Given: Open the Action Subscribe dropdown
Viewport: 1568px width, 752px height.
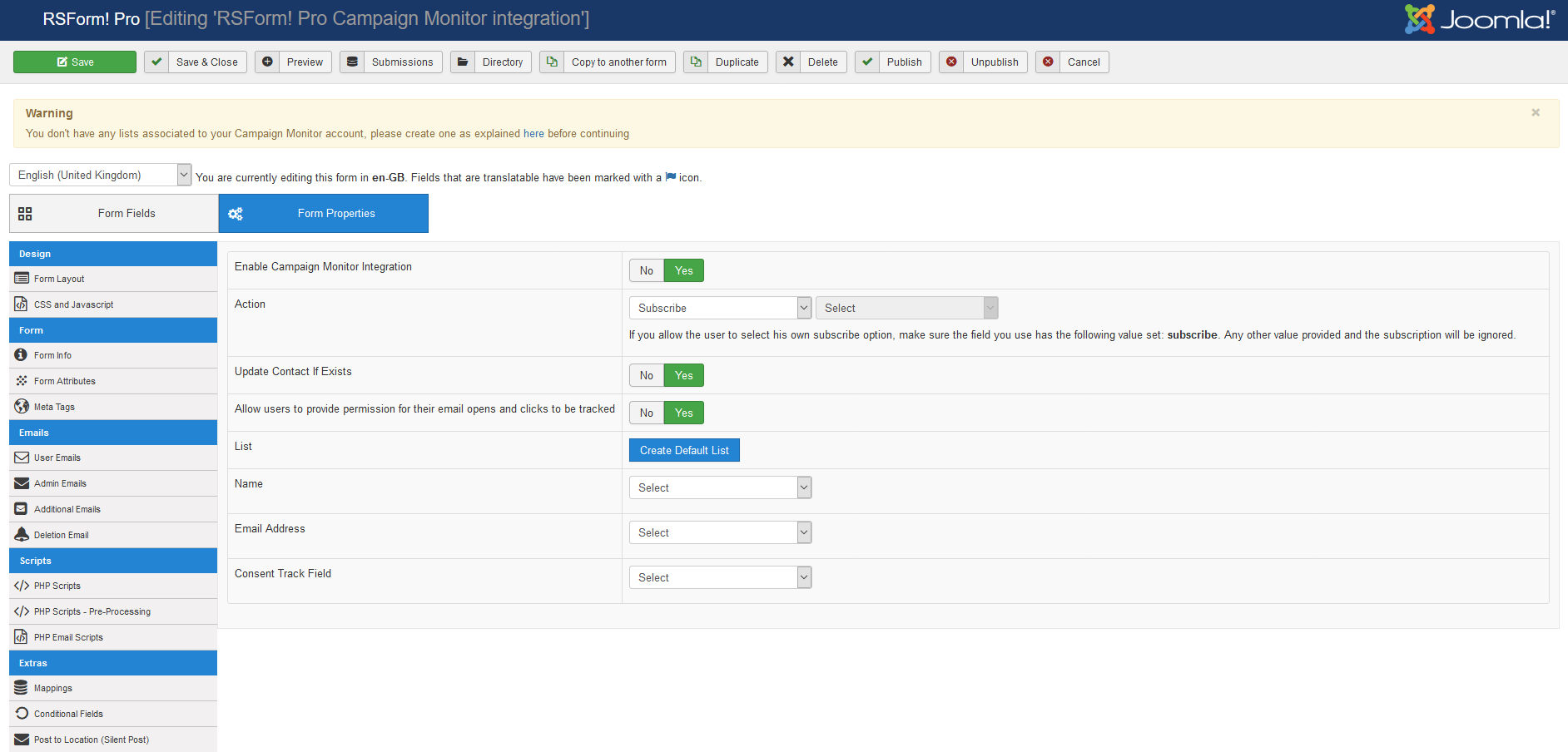Looking at the screenshot, I should [720, 308].
